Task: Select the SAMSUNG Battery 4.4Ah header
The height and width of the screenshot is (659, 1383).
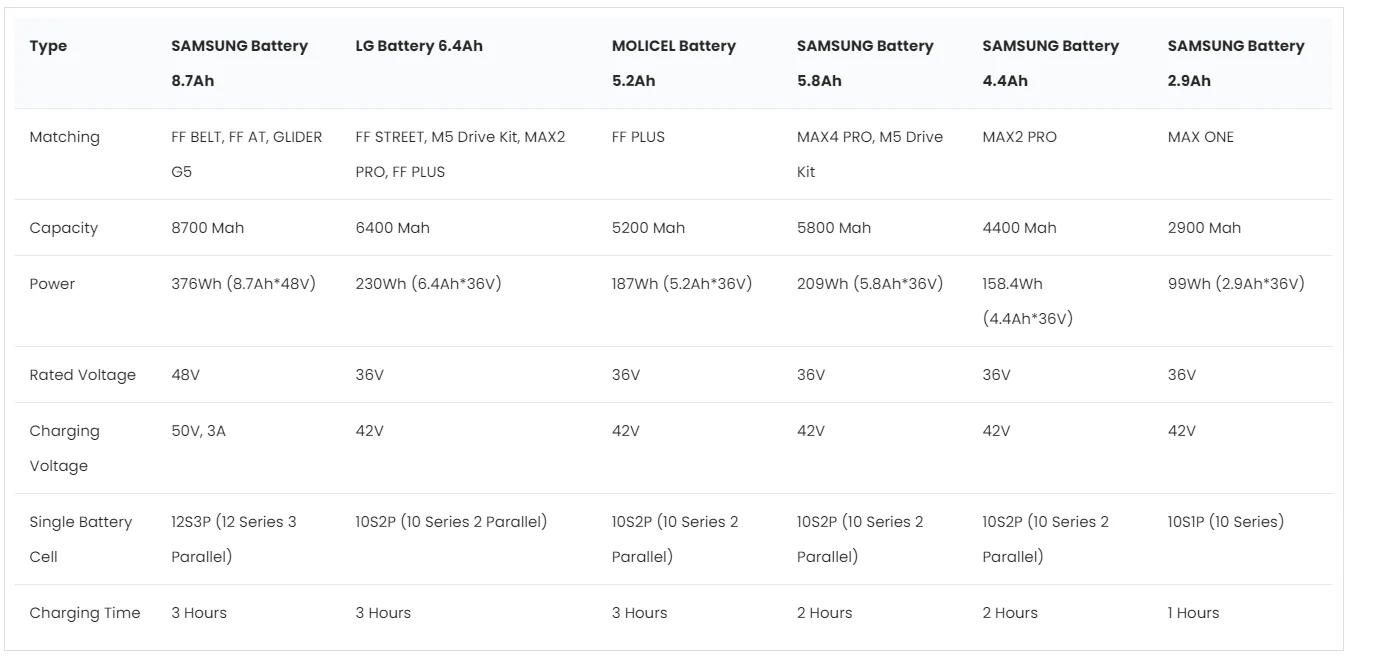Action: (x=1050, y=63)
